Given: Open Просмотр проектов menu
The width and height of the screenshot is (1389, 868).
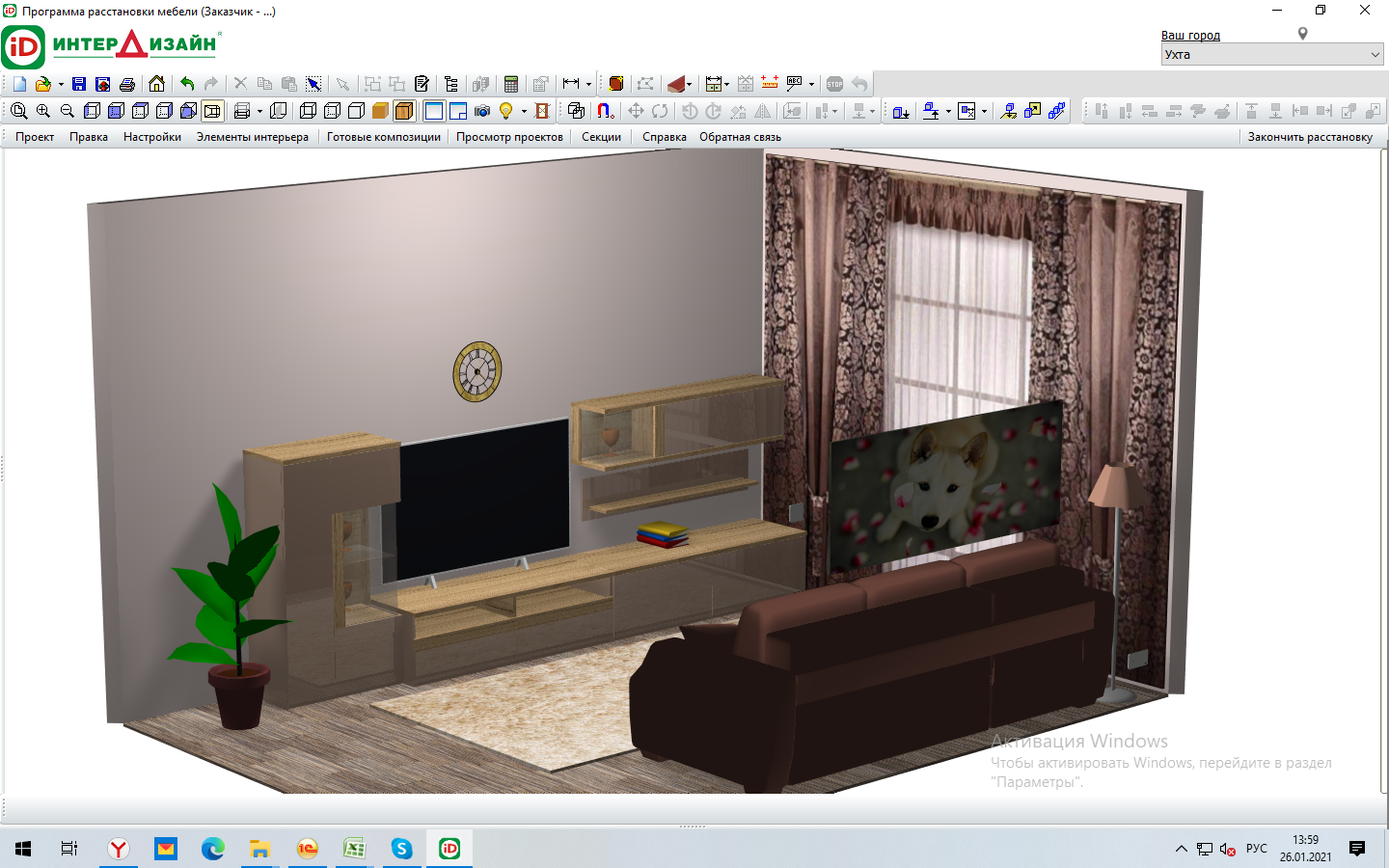Looking at the screenshot, I should click(x=509, y=137).
